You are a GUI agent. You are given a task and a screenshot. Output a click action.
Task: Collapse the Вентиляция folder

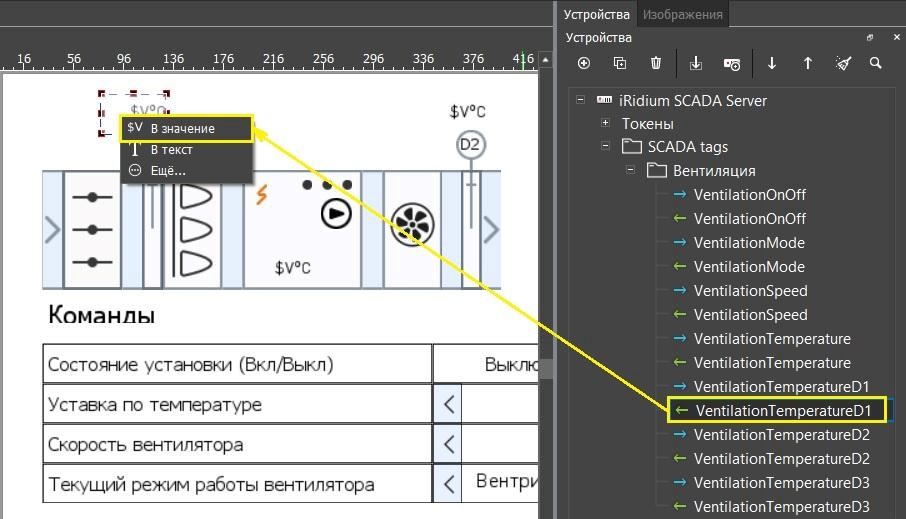630,171
